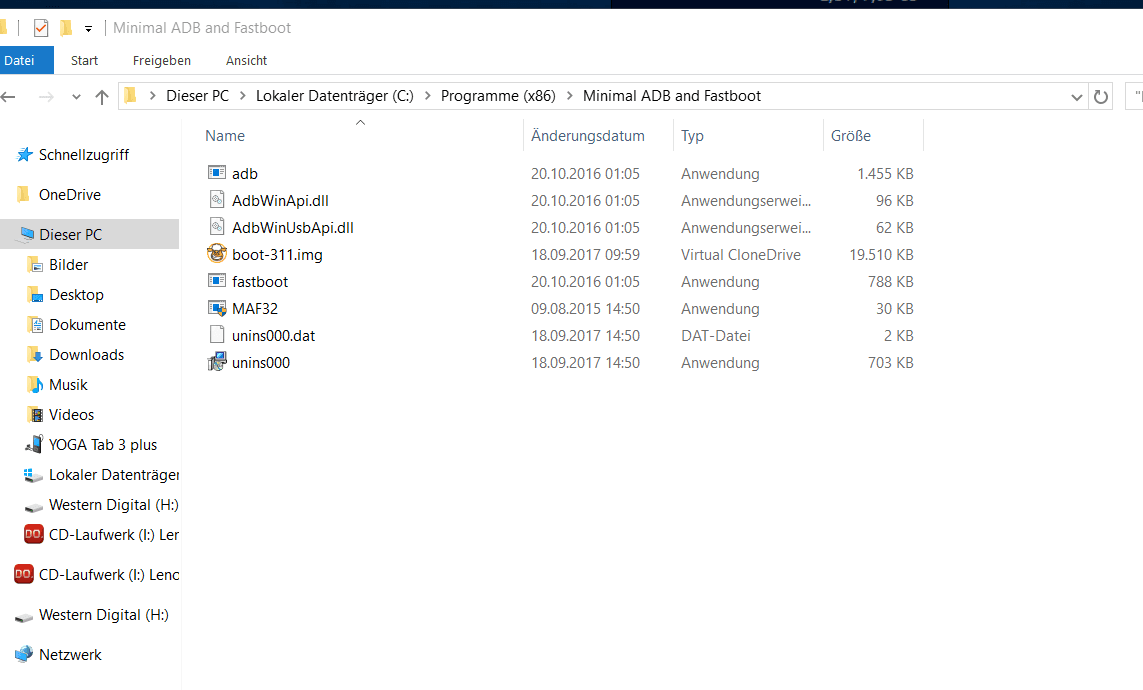Expand the address bar history dropdown
Screen dimensions: 1143x690
point(1077,97)
